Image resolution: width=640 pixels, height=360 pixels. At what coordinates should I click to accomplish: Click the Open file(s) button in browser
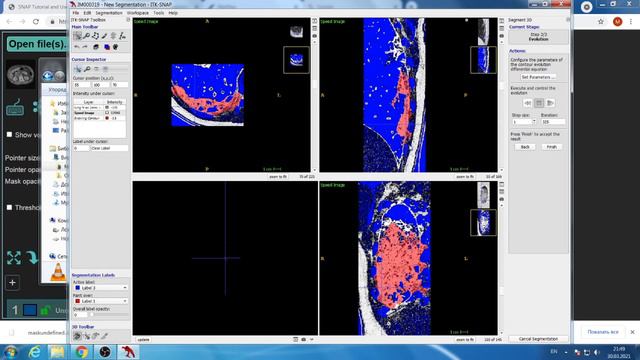[37, 44]
